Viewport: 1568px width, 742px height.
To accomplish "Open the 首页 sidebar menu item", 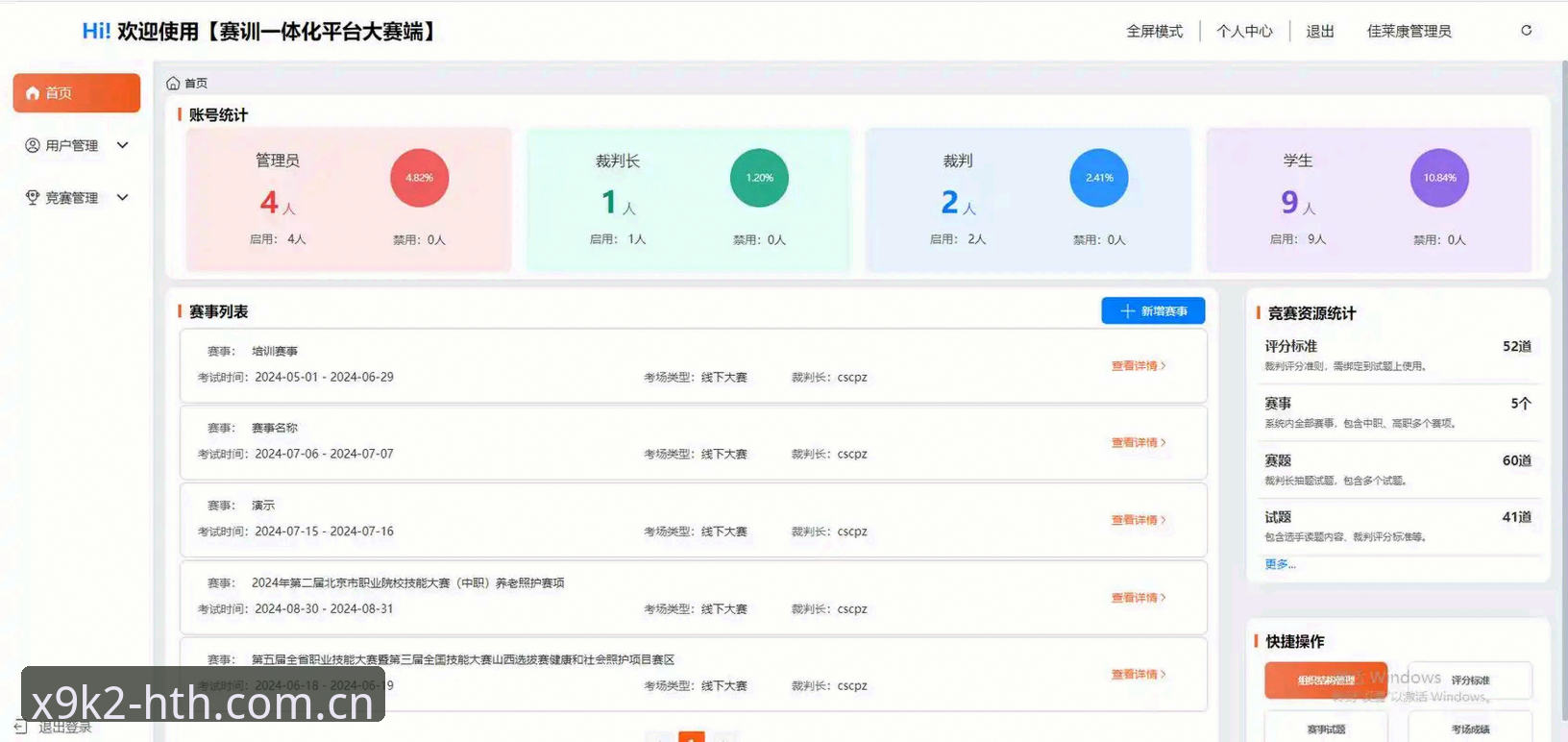I will click(x=77, y=93).
